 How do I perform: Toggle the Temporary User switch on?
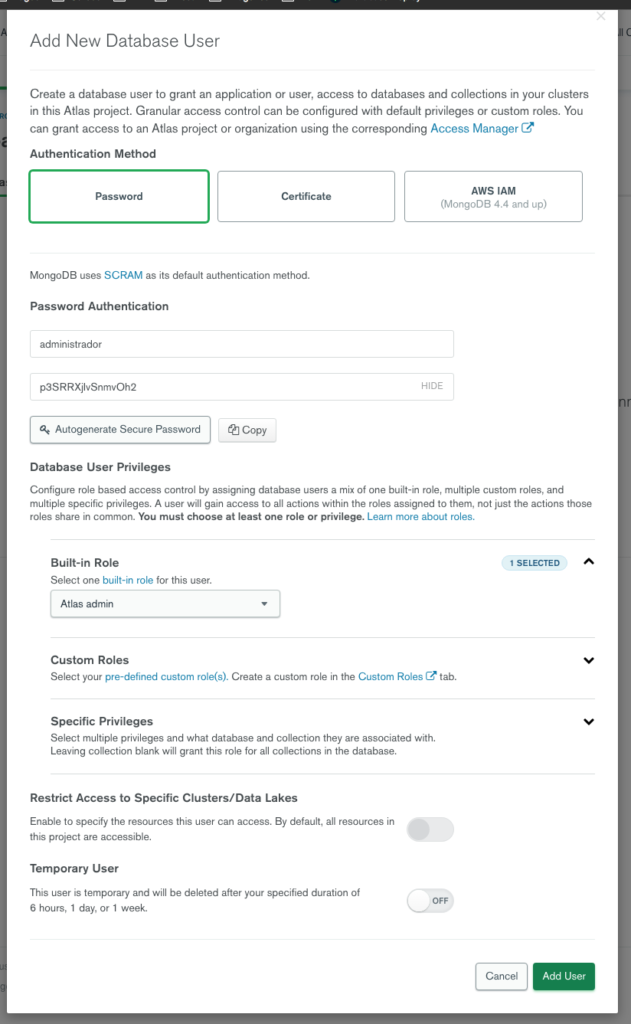[x=430, y=901]
